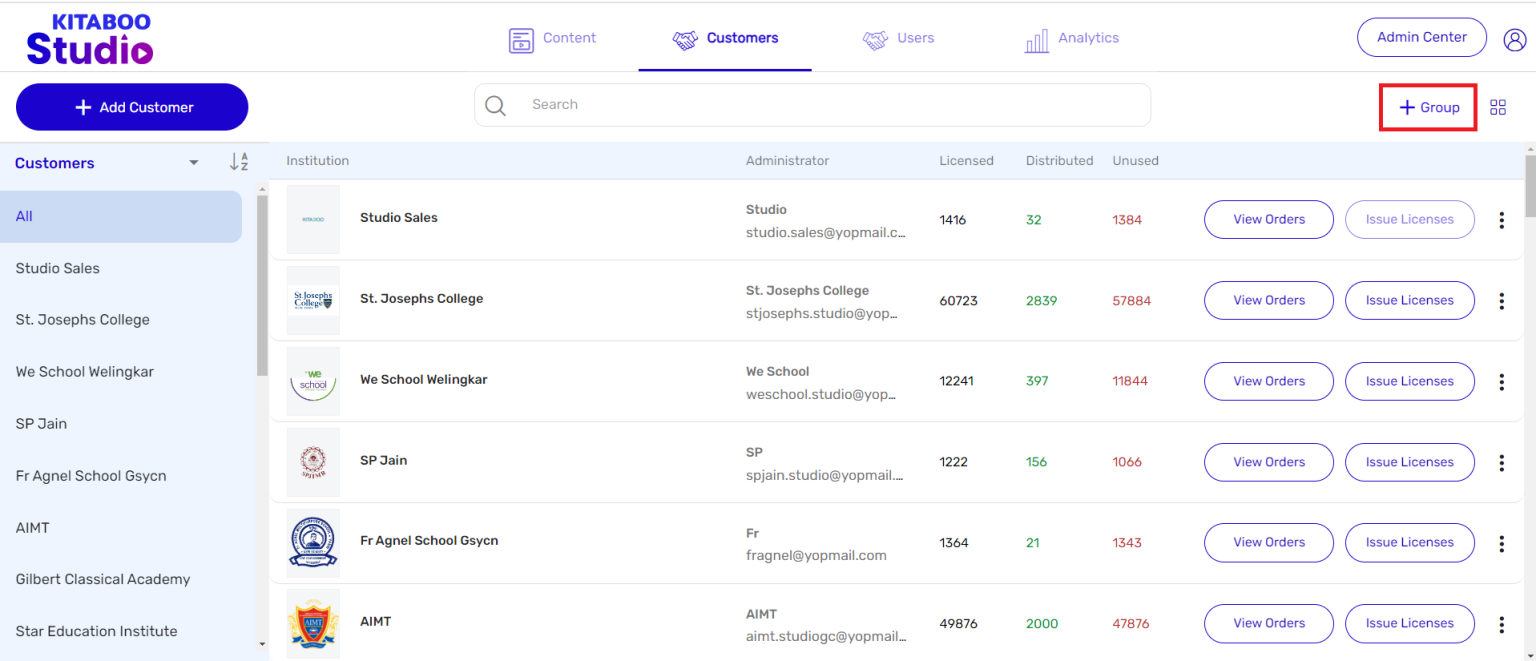Click Fr Agnel School Gsycn institution name
This screenshot has width=1536, height=661.
click(429, 541)
